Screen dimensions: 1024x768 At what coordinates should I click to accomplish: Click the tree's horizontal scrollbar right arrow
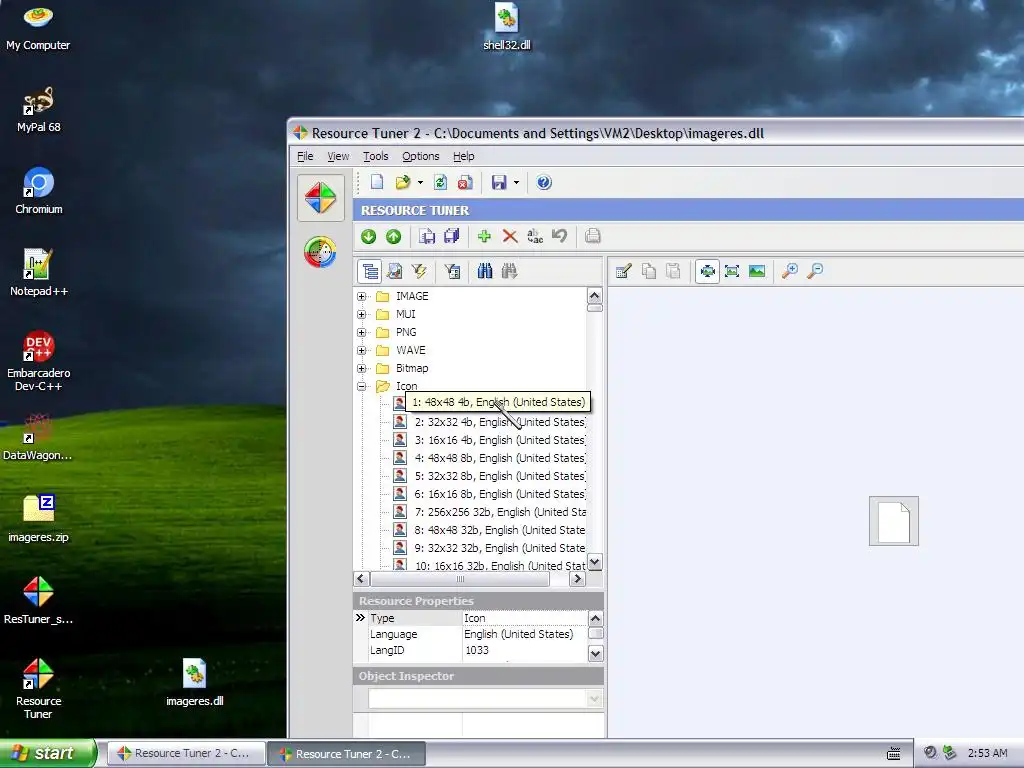pos(577,579)
